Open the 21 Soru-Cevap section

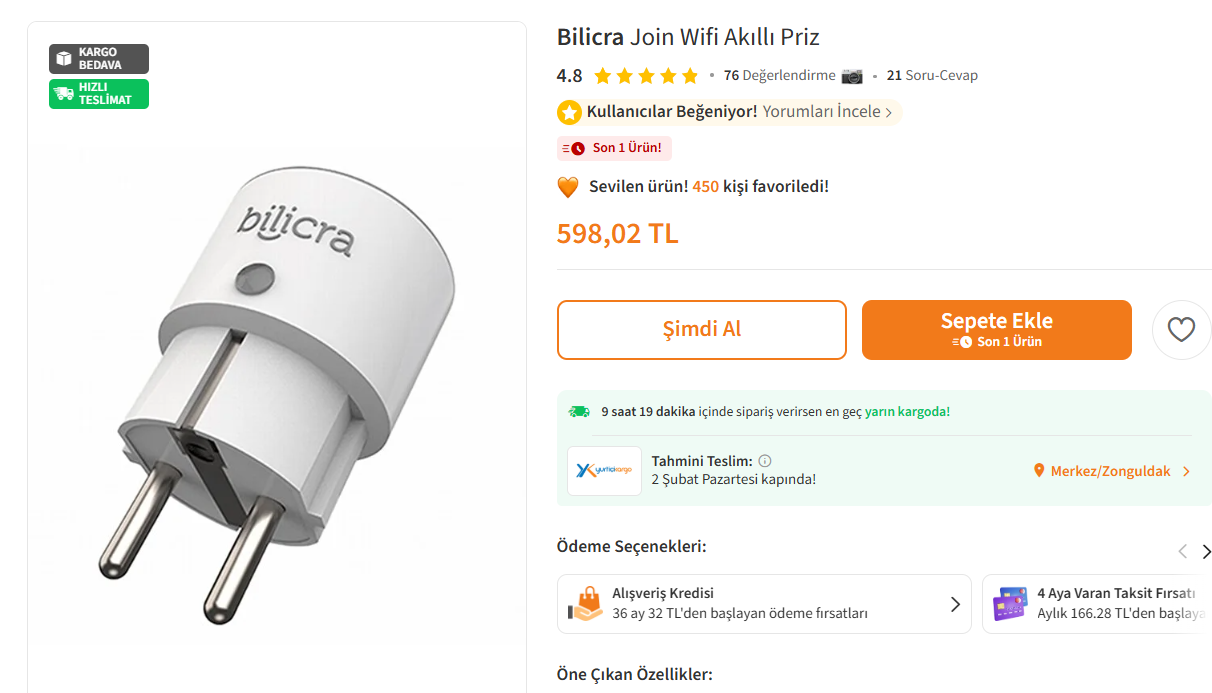[932, 75]
